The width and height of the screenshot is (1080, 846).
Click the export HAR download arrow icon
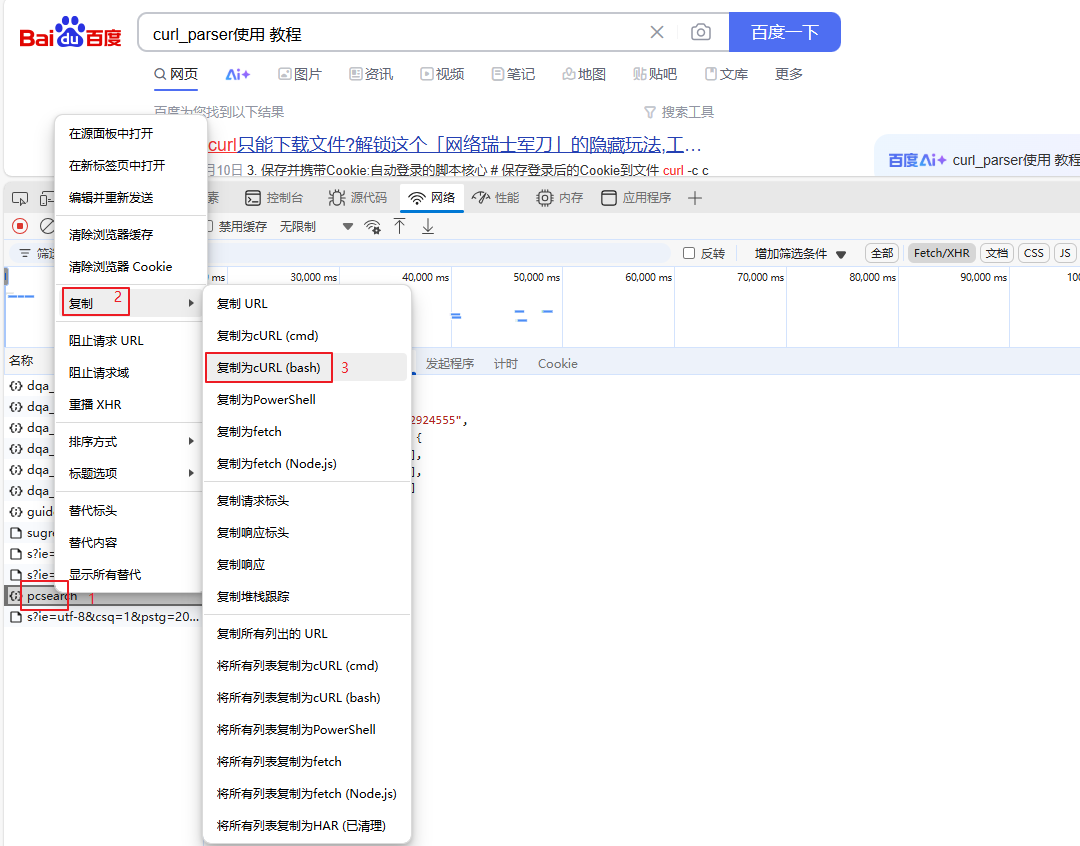click(x=428, y=226)
